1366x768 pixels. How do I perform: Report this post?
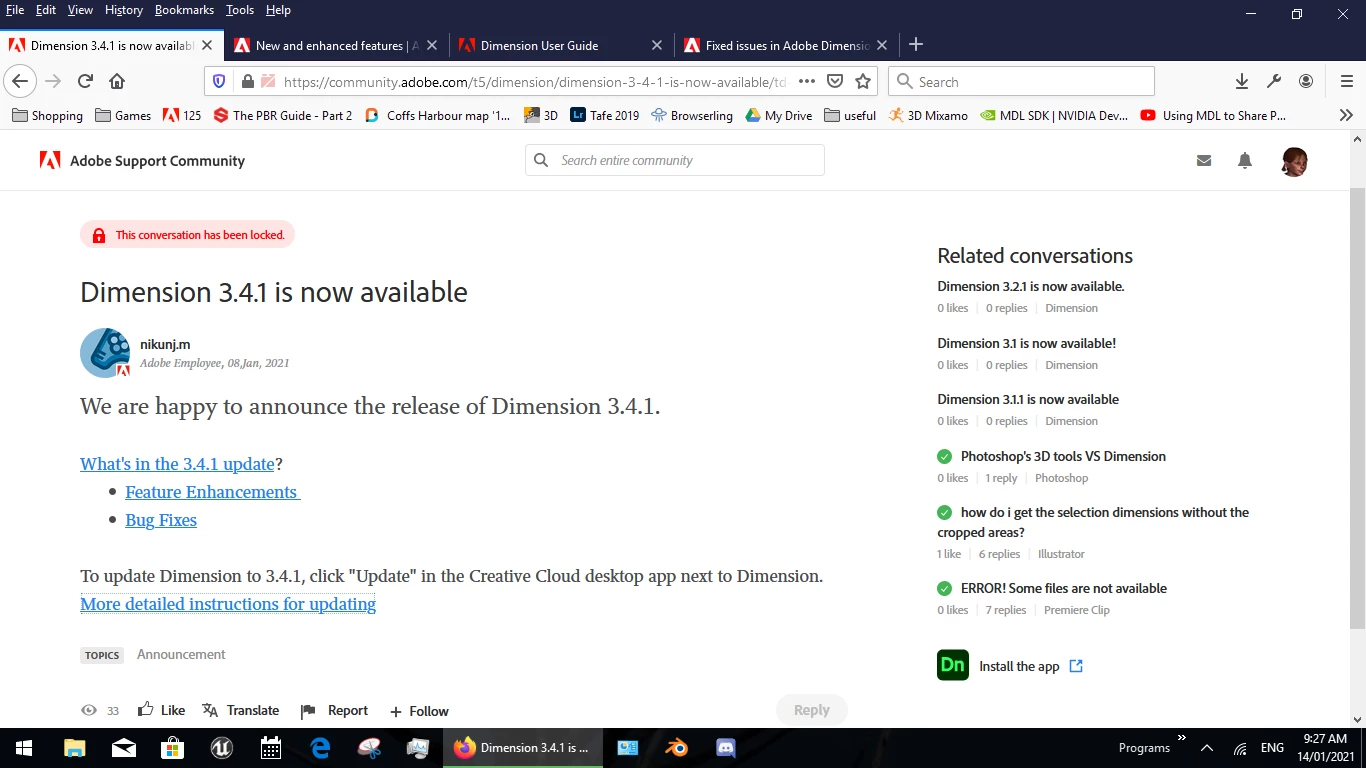coord(334,710)
